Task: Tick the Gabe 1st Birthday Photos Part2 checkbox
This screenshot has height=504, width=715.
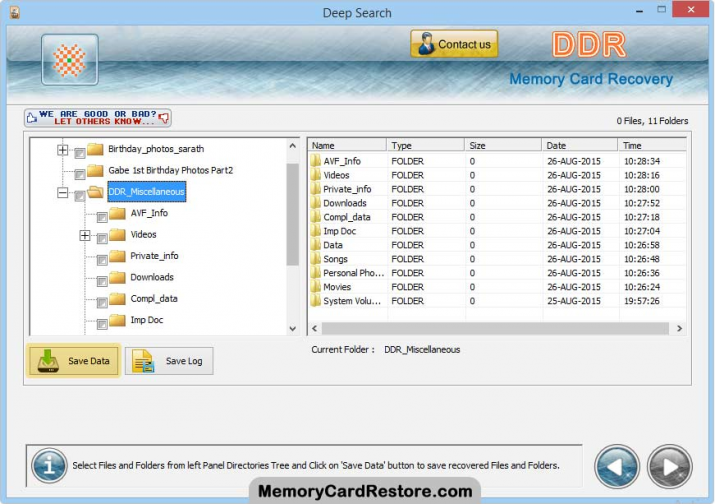Action: 80,173
